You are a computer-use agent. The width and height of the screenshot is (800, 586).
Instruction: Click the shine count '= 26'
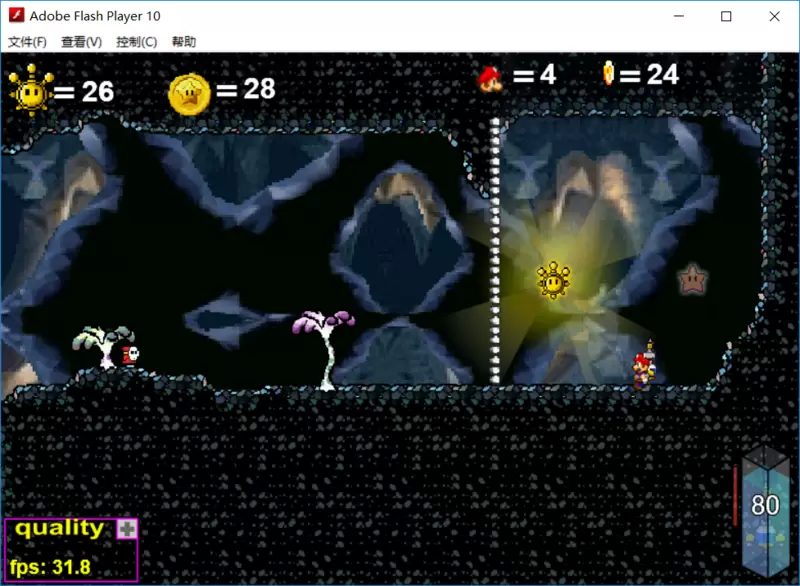pos(84,92)
